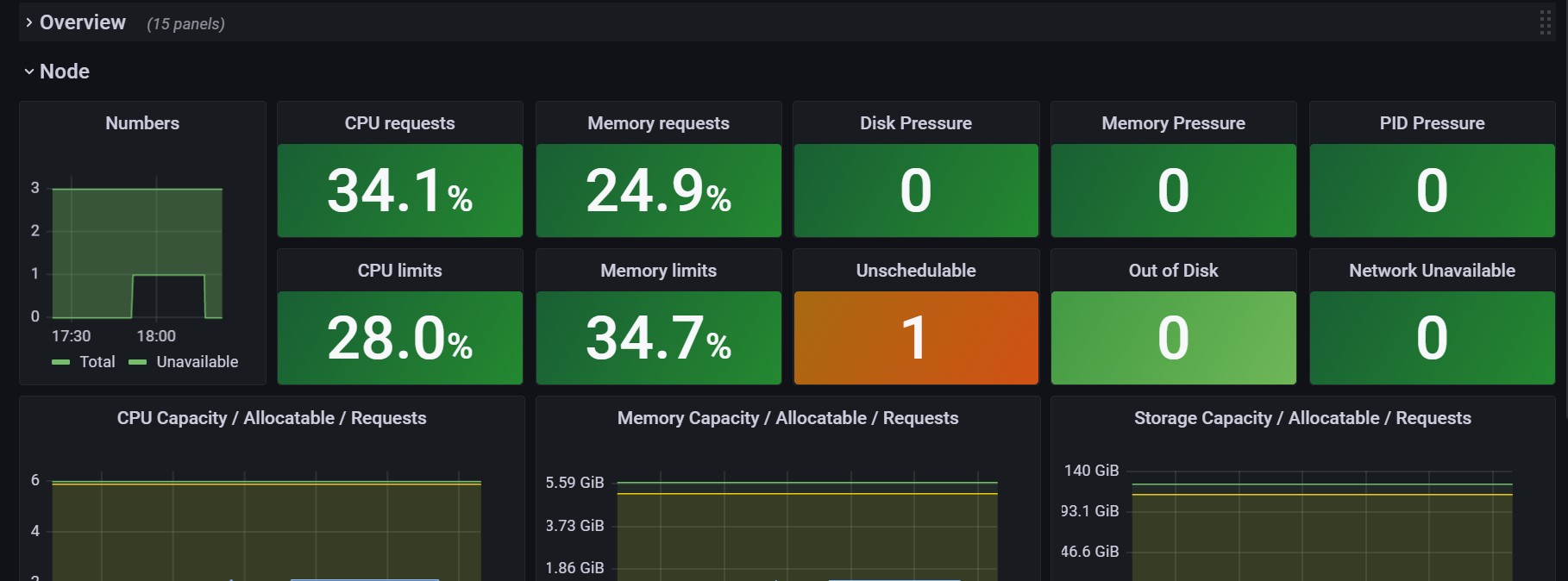Open the Network Unavailable panel title
Image resolution: width=1568 pixels, height=581 pixels.
click(x=1432, y=271)
